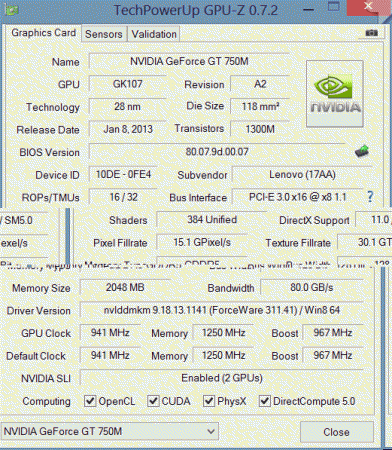
Task: Click the DirectX Support field 11.0
Action: pyautogui.click(x=374, y=220)
